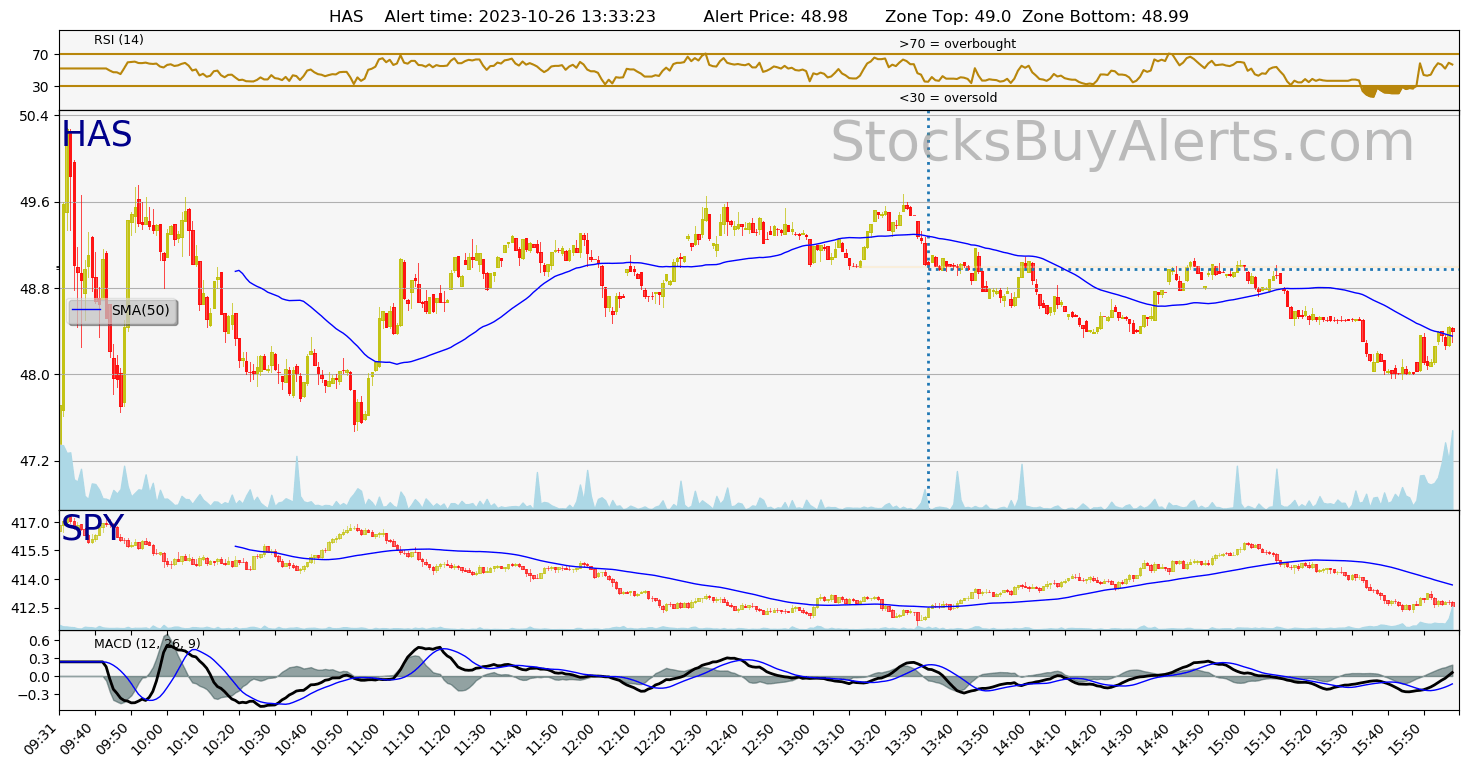Image resolution: width=1474 pixels, height=768 pixels.
Task: Click the MACD (12, 26, 9) label
Action: (x=147, y=644)
